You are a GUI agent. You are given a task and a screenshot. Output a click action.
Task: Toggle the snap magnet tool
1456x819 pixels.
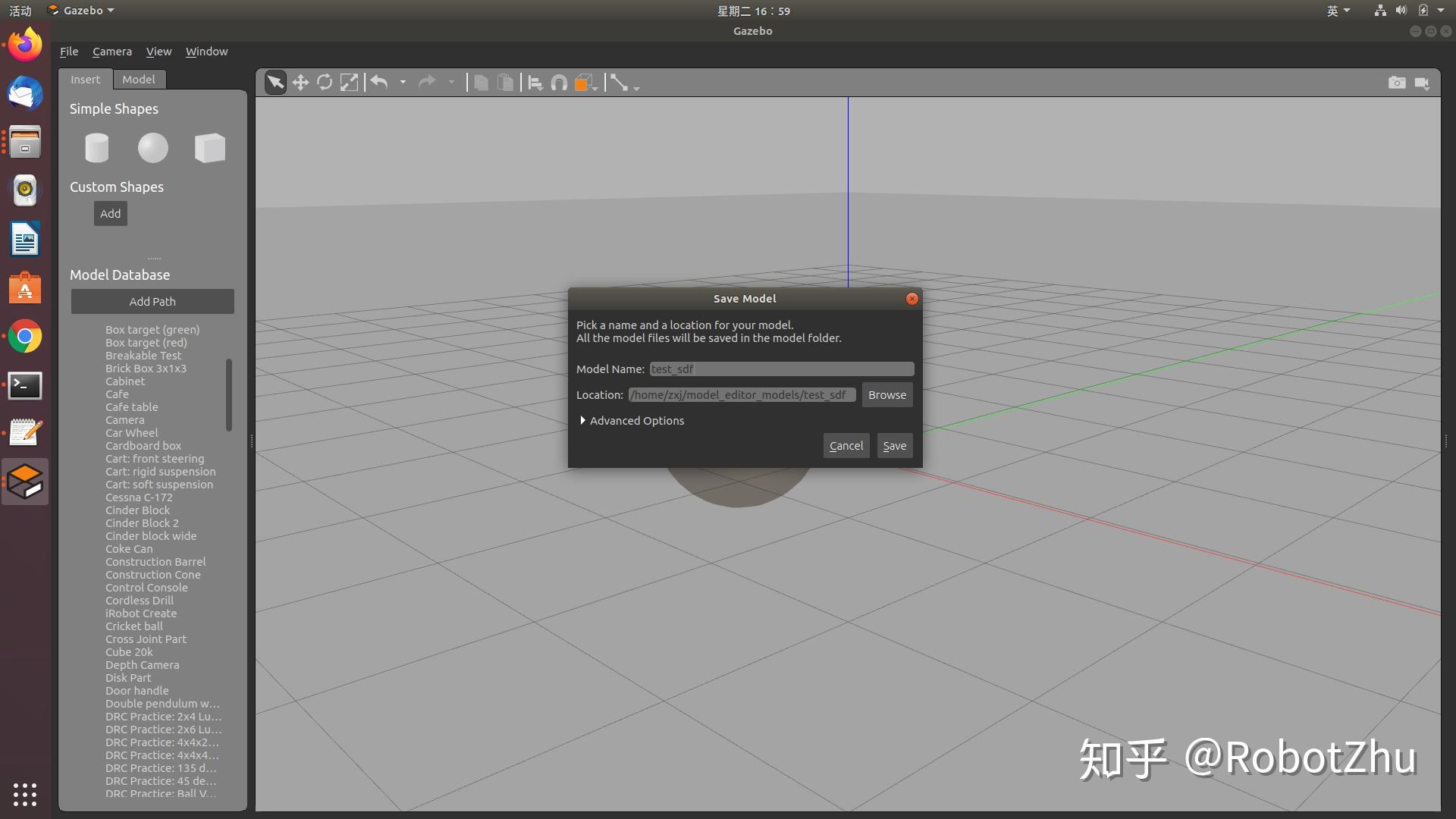559,83
